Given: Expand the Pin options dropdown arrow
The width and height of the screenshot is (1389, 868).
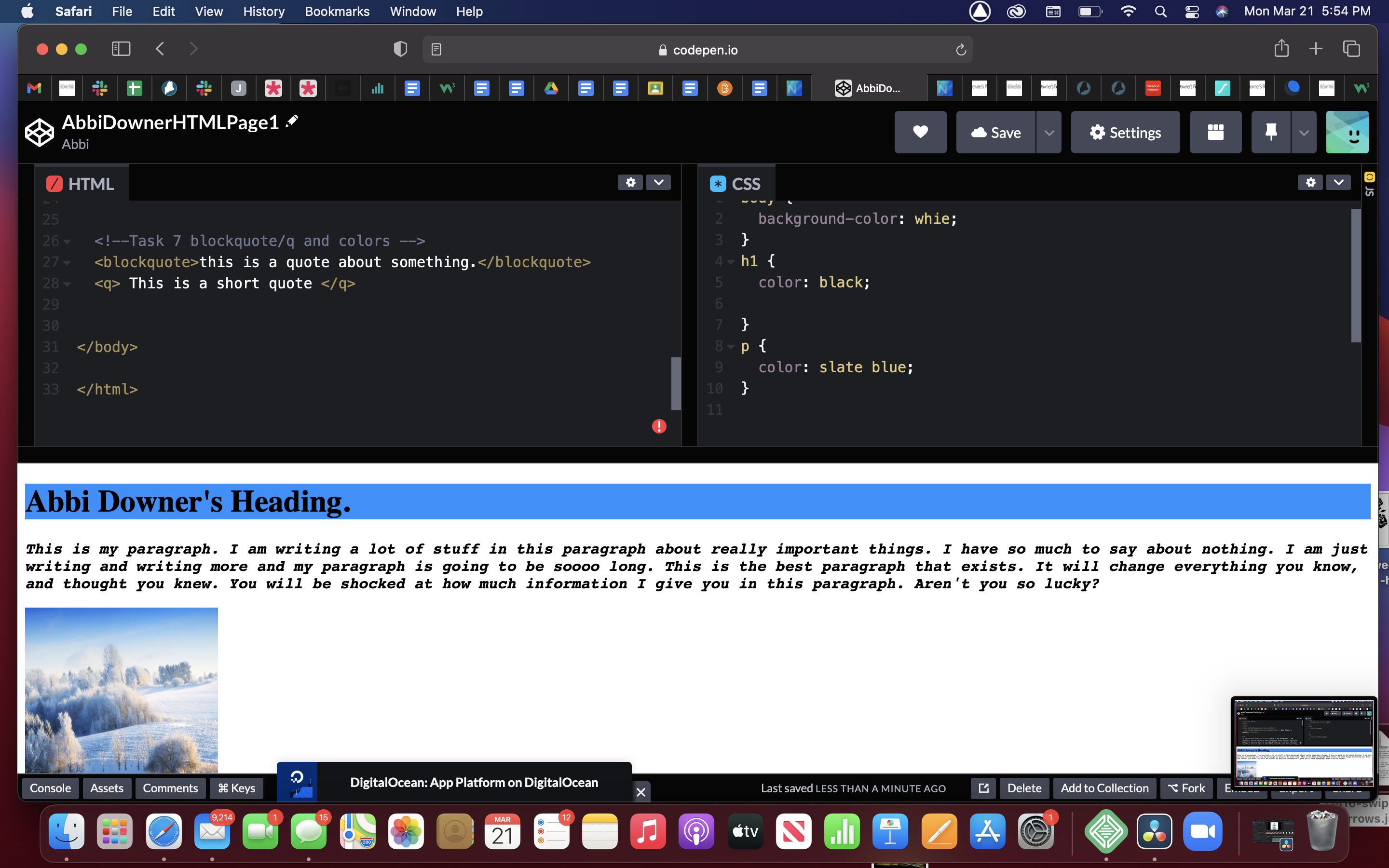Looking at the screenshot, I should tap(1304, 133).
